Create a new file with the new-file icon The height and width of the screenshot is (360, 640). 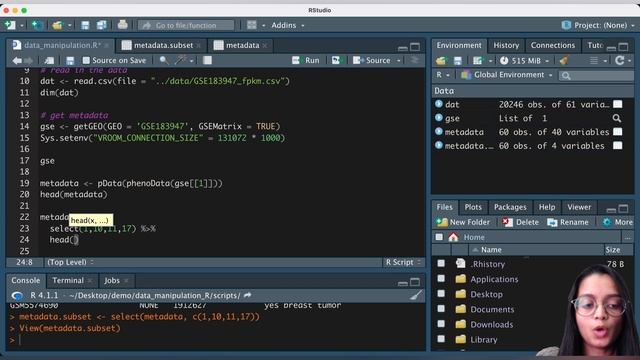click(10, 25)
